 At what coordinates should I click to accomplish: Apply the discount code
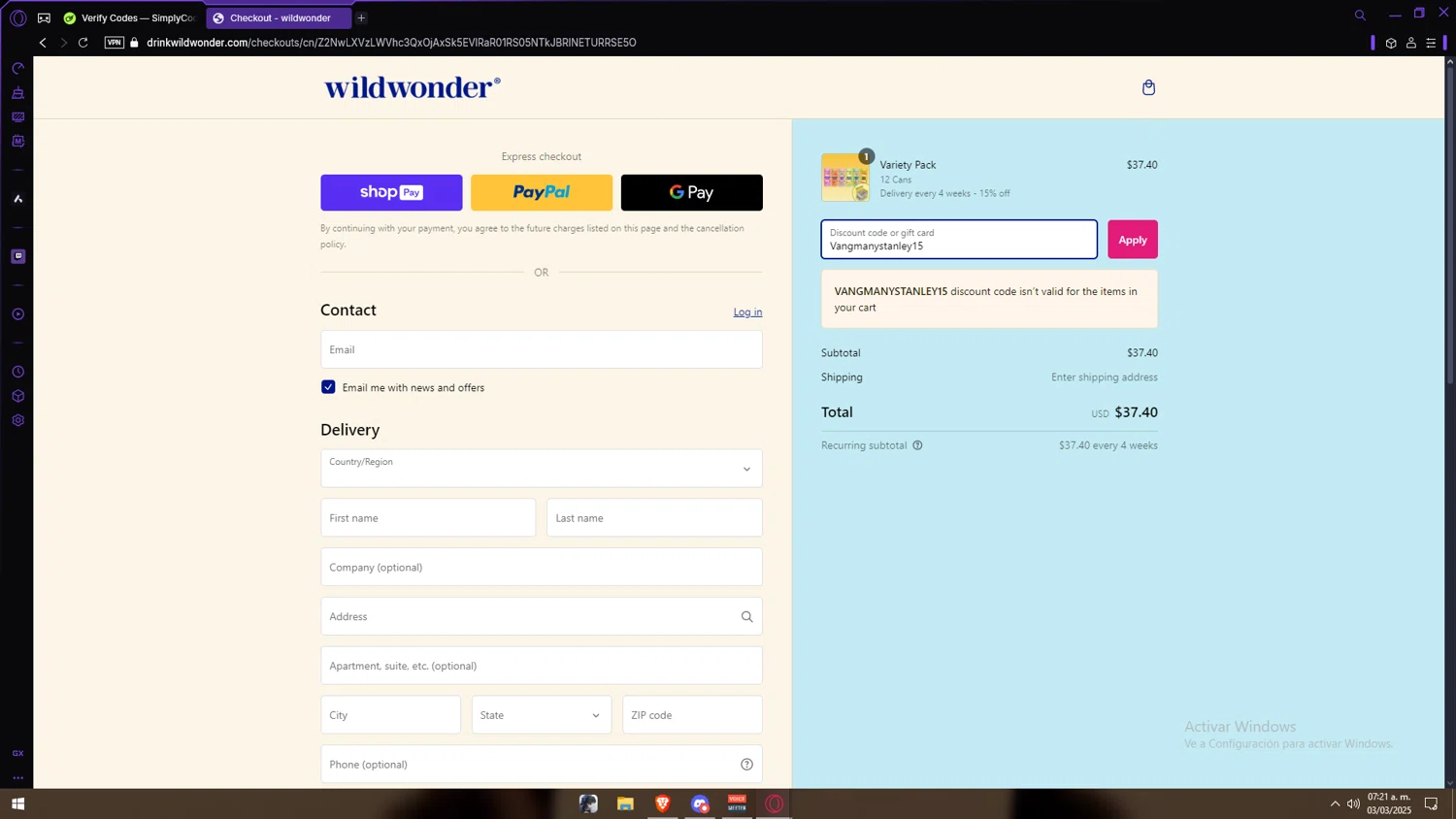(x=1133, y=240)
